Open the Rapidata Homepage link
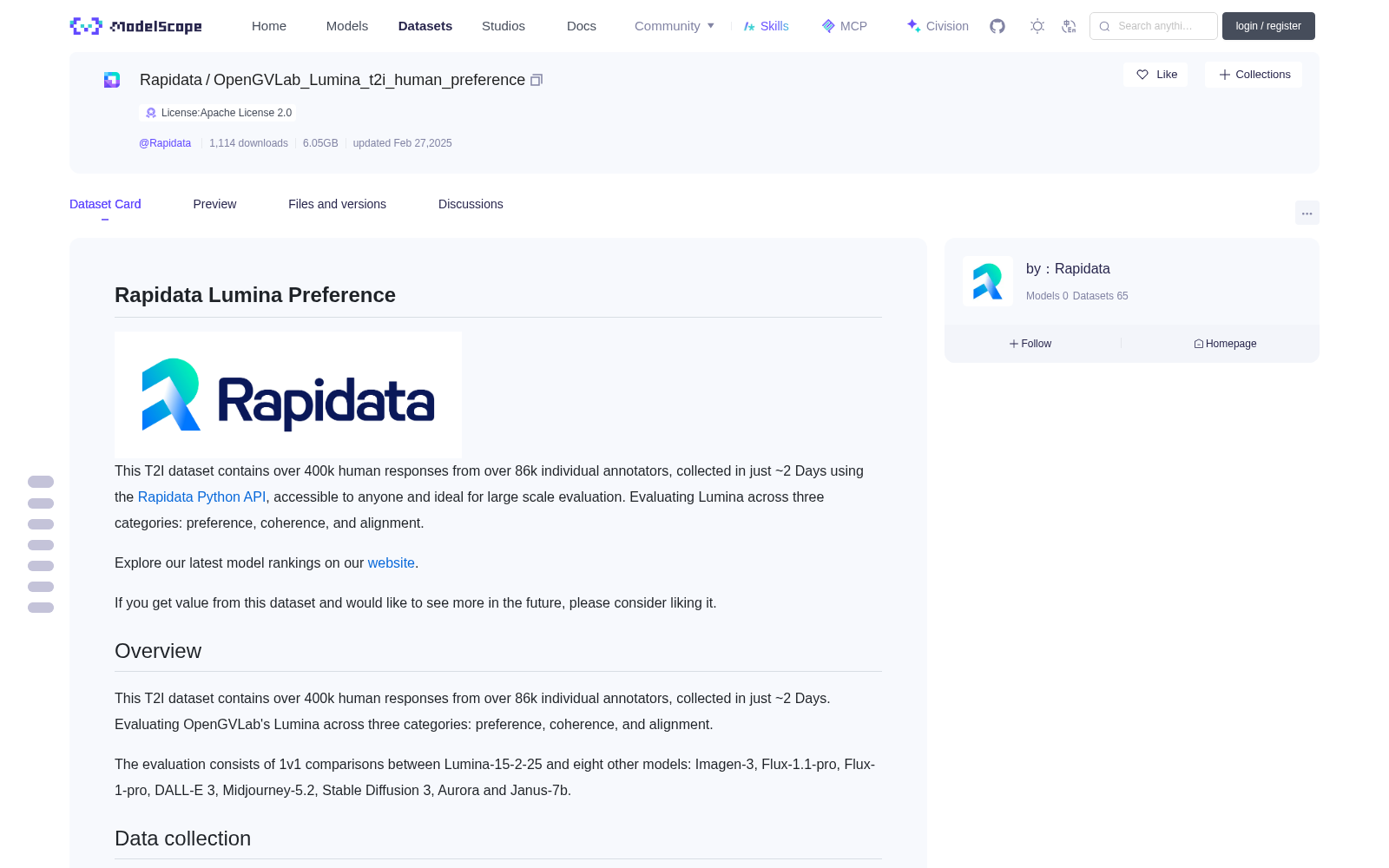 click(x=1225, y=344)
